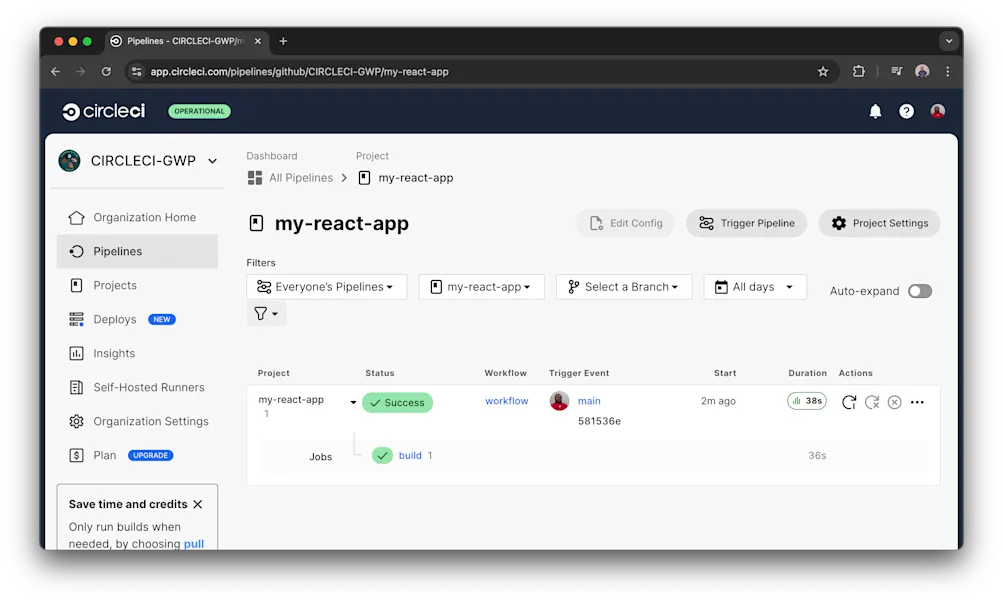Click the OPERATIONAL status badge
The height and width of the screenshot is (602, 1003).
[200, 111]
